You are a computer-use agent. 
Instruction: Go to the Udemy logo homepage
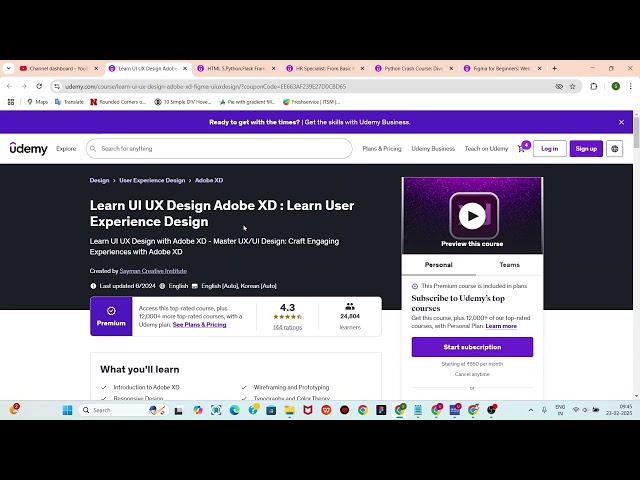coord(29,149)
